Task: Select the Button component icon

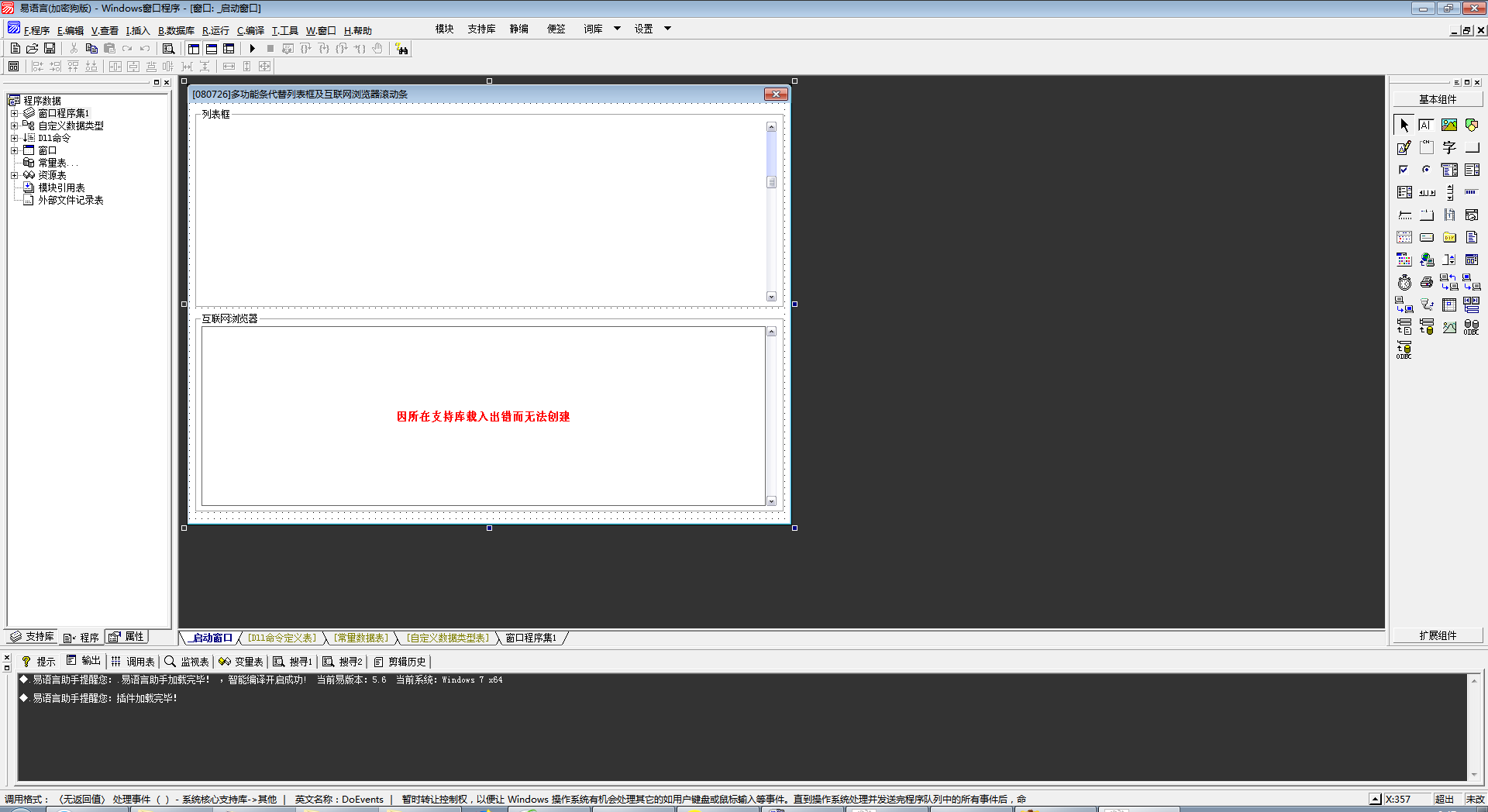Action: click(x=1472, y=147)
